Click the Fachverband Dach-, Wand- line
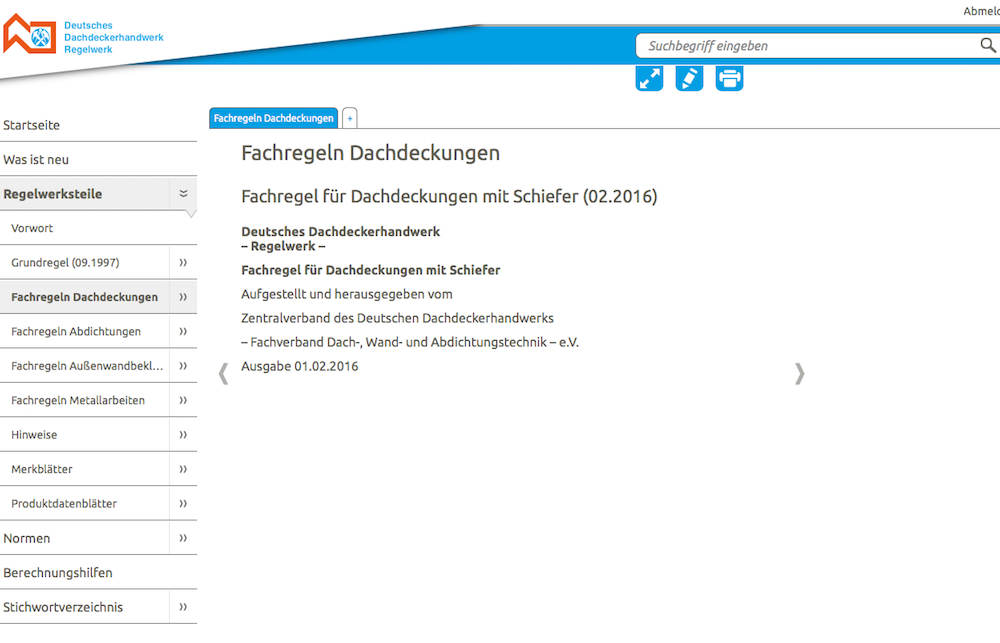This screenshot has width=1000, height=643. pyautogui.click(x=410, y=343)
